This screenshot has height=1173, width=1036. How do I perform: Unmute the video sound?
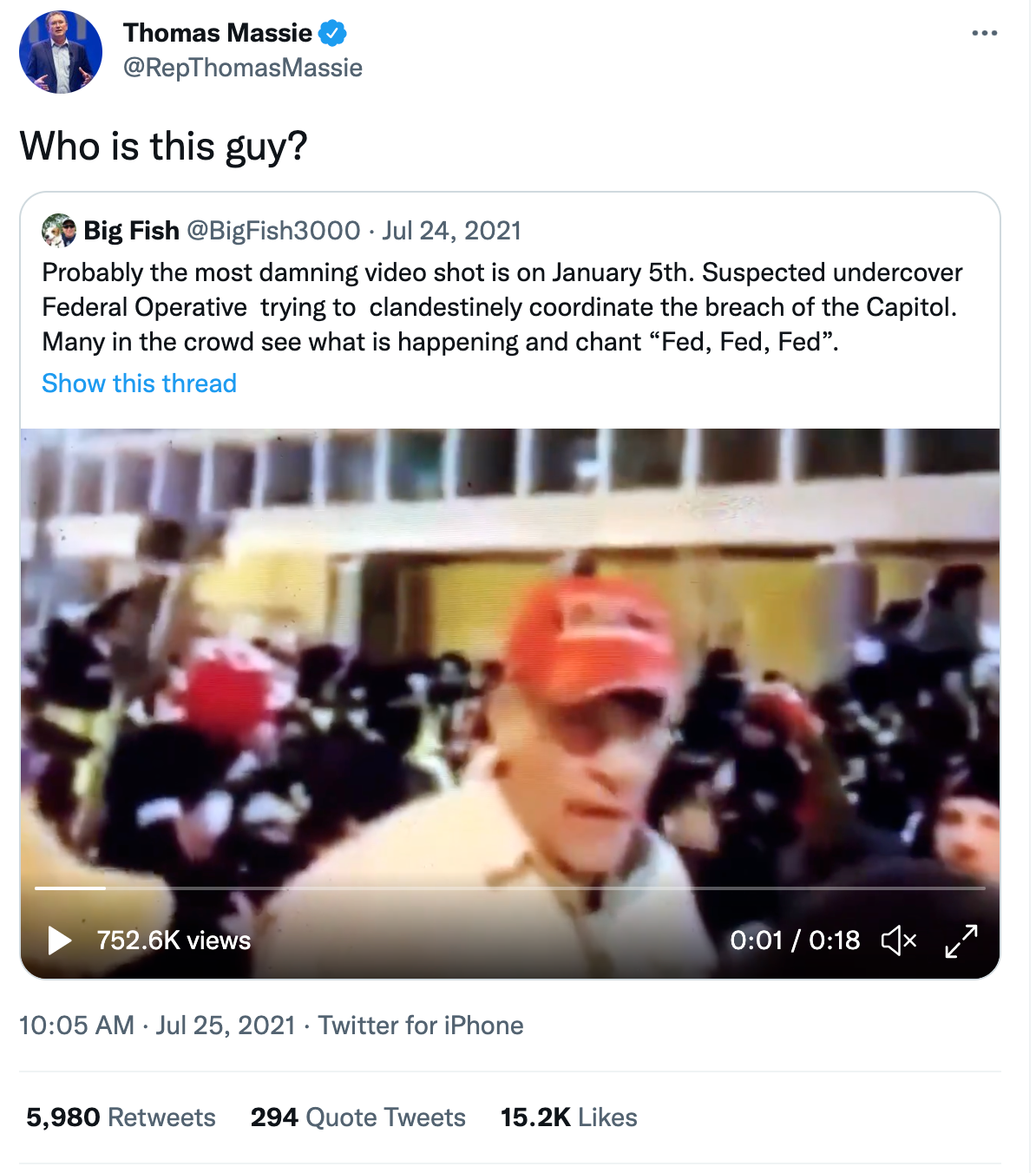[898, 940]
